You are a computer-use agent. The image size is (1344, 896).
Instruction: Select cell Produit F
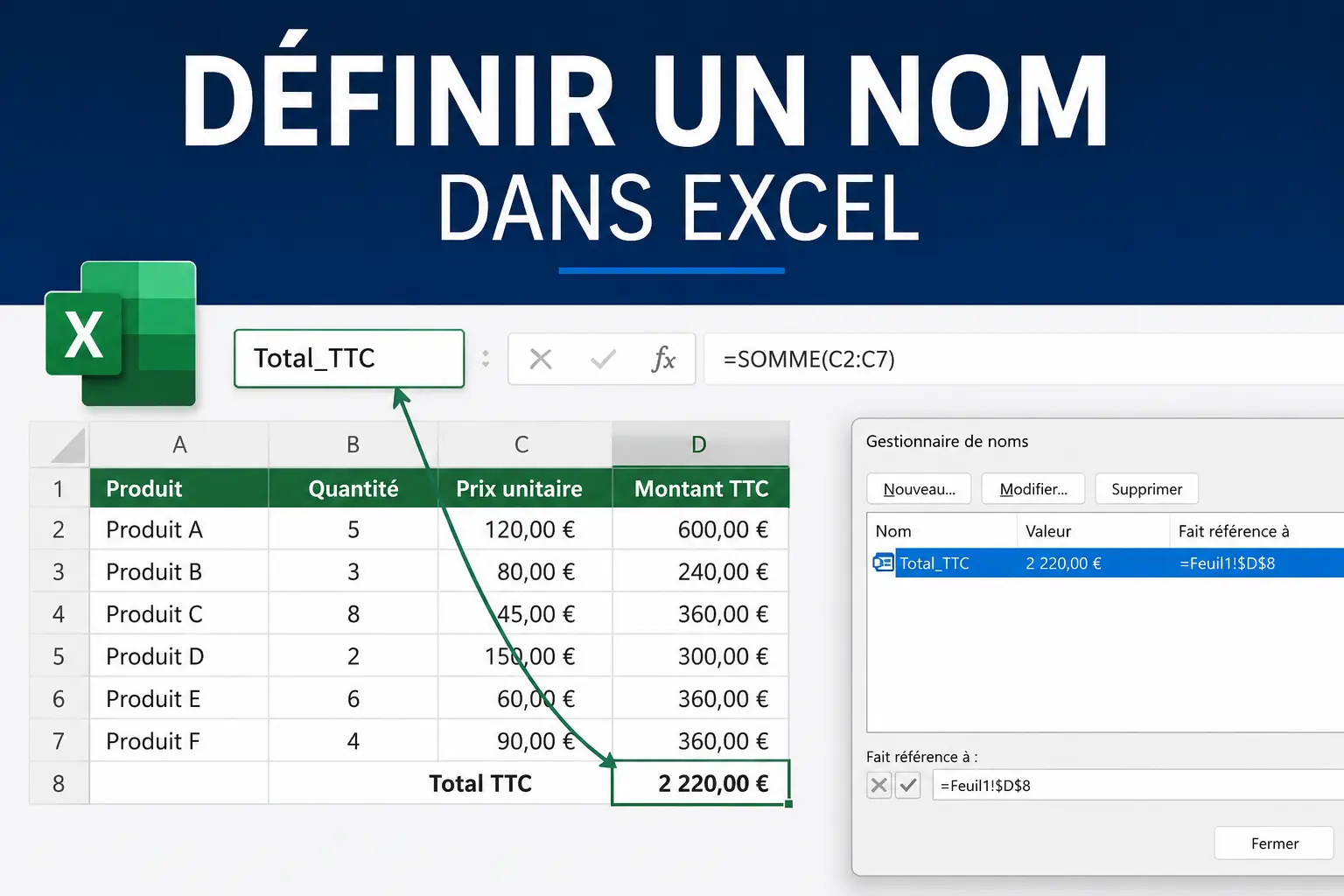179,741
